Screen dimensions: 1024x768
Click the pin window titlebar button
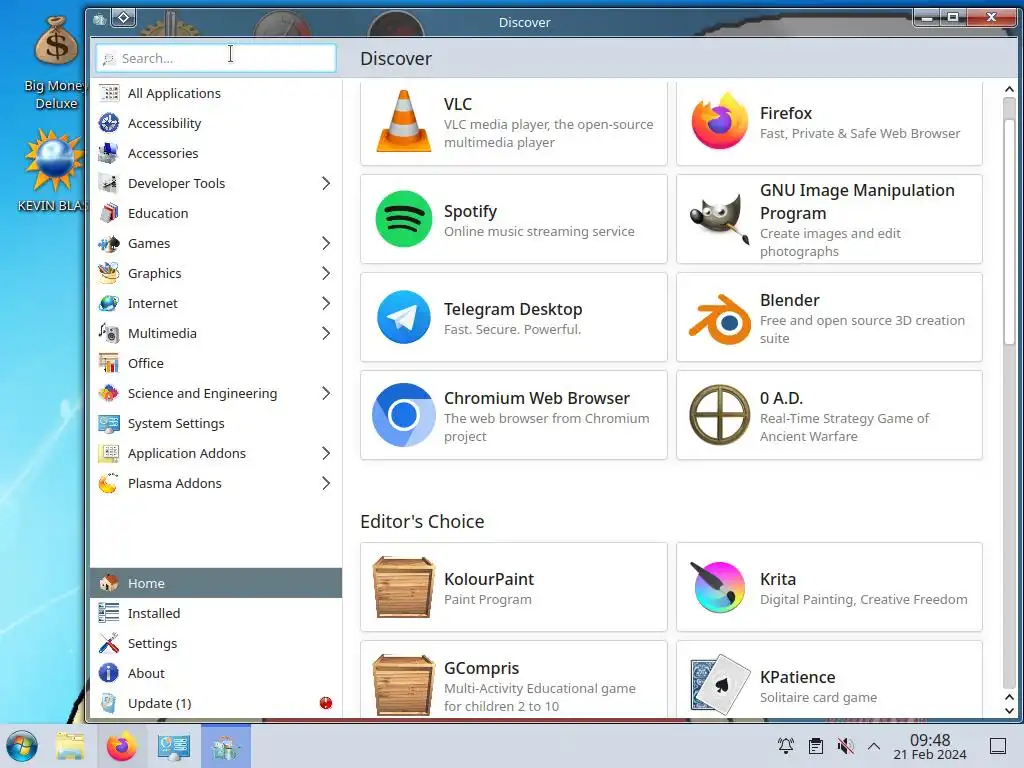click(123, 18)
